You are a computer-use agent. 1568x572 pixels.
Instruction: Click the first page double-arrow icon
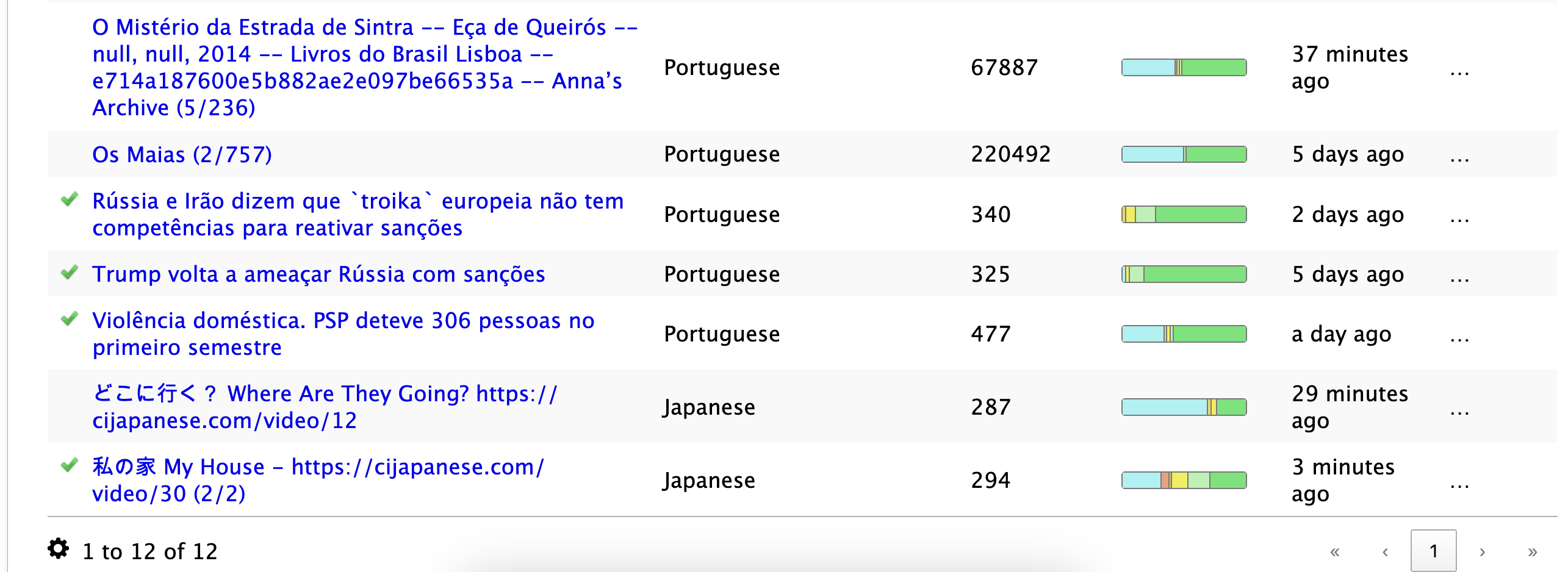[1335, 552]
